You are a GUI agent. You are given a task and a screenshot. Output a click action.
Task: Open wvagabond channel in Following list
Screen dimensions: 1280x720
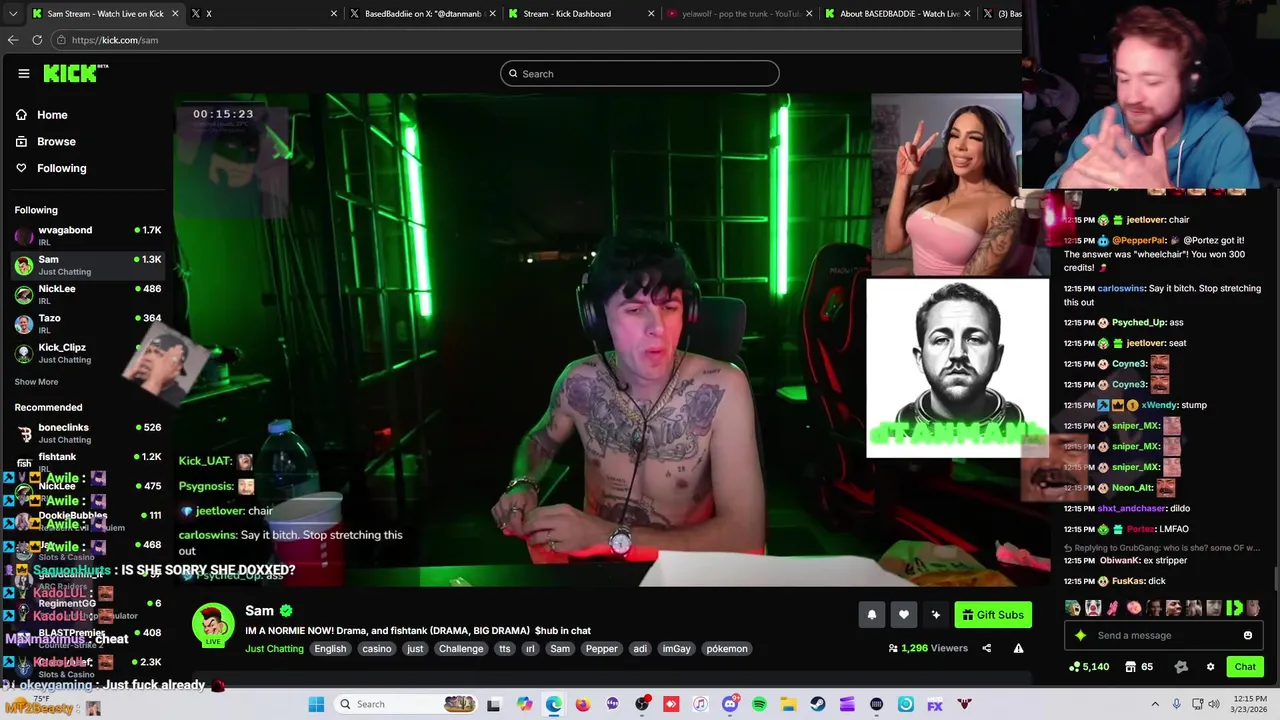tap(88, 235)
